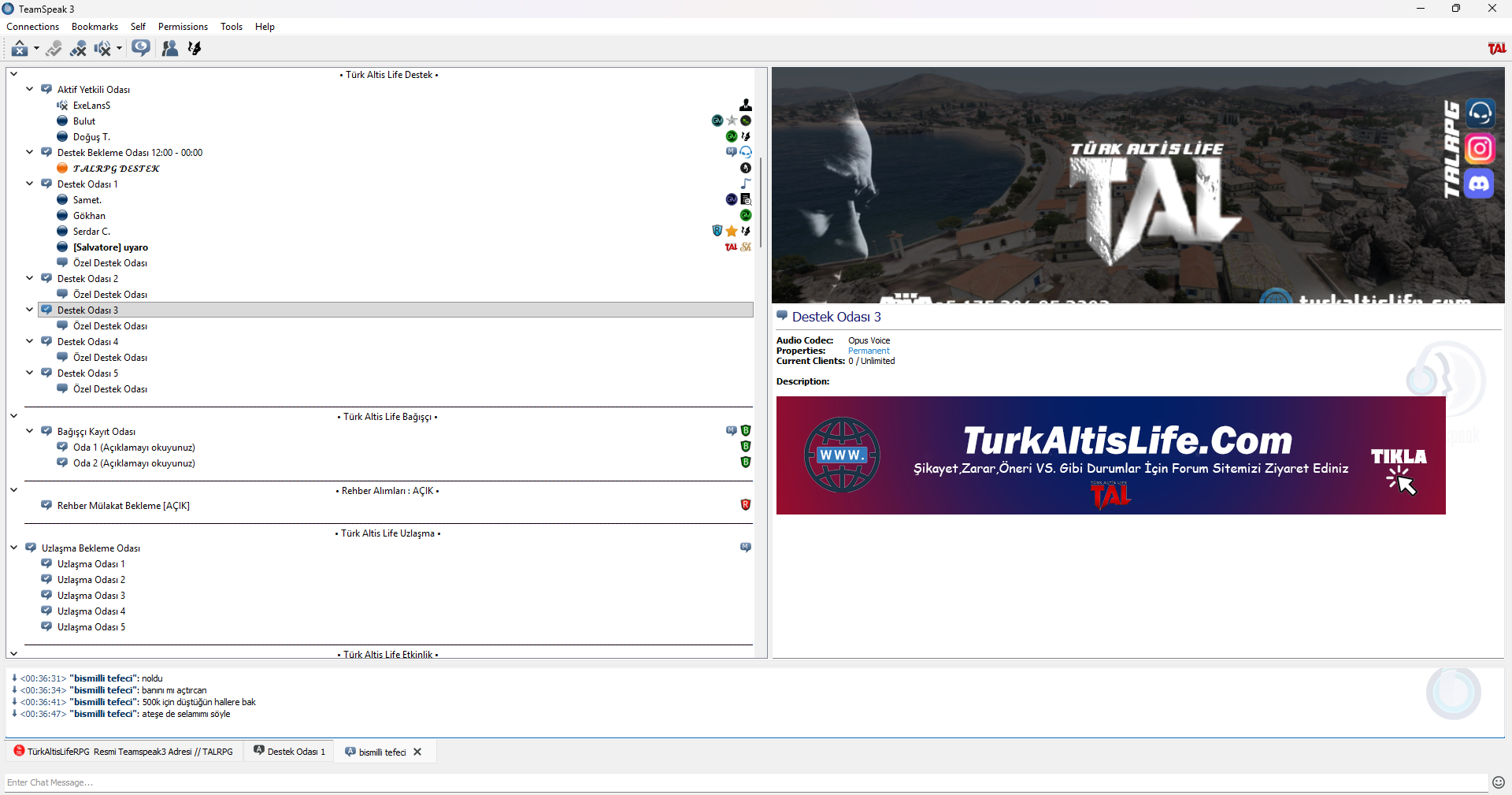The image size is (1512, 795).
Task: Collapse the Aktif Yetkili Odası channel
Action: [x=29, y=89]
